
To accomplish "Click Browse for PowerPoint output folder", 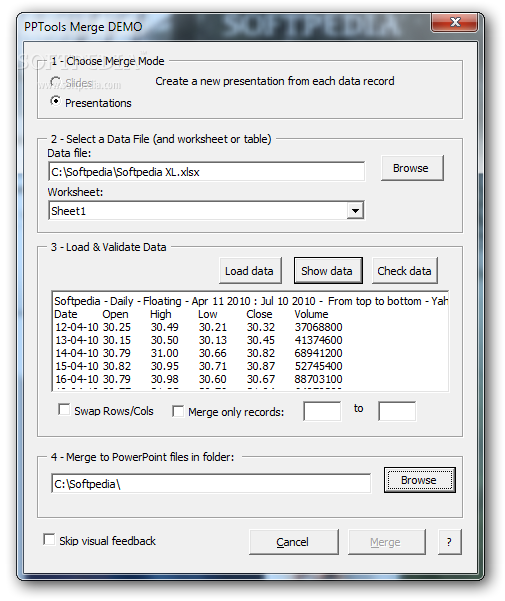I will pos(420,480).
